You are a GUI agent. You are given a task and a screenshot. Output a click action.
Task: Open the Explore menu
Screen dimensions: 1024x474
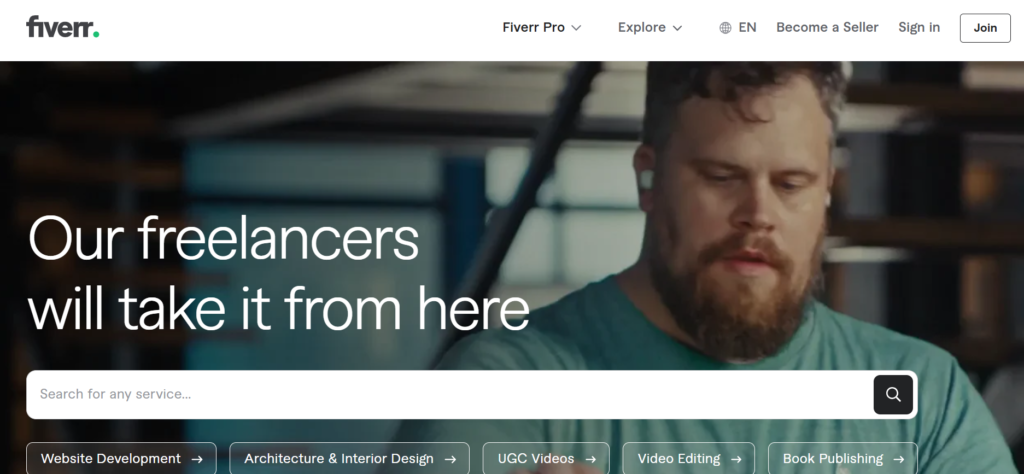(650, 27)
